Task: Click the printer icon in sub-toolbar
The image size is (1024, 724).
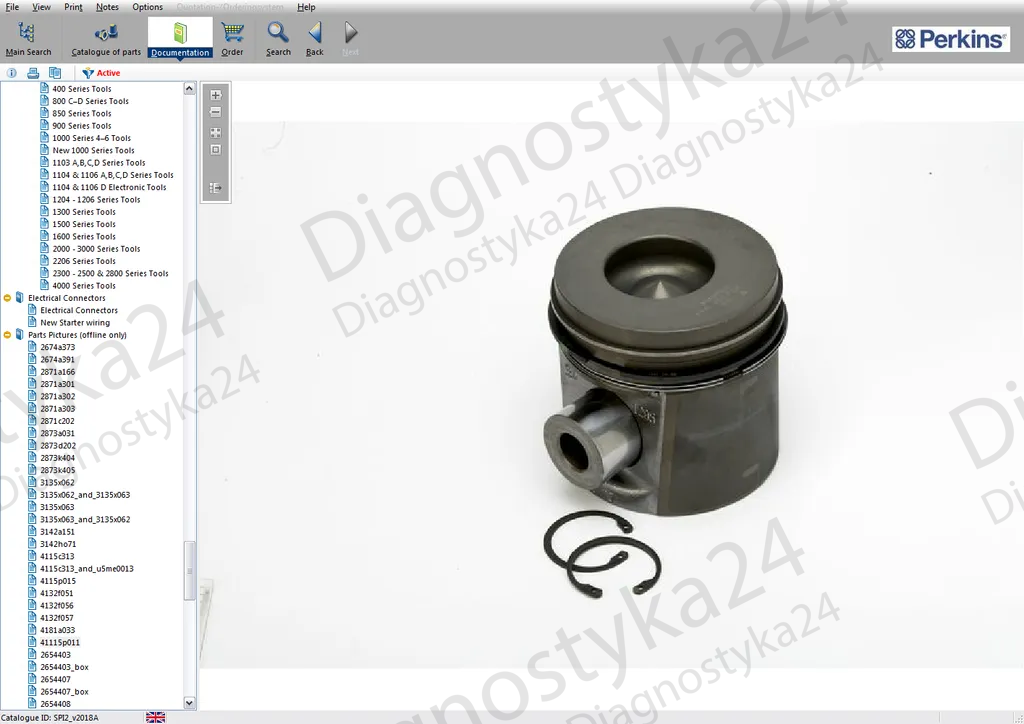Action: coord(33,73)
